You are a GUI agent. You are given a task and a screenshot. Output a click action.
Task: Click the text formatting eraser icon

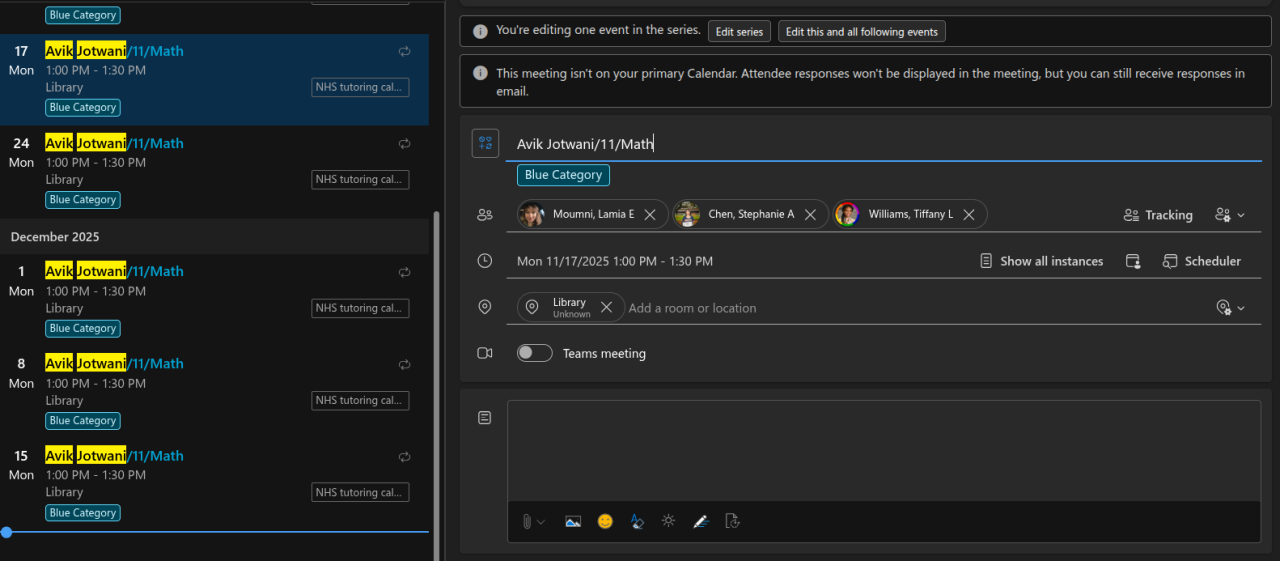click(x=637, y=521)
